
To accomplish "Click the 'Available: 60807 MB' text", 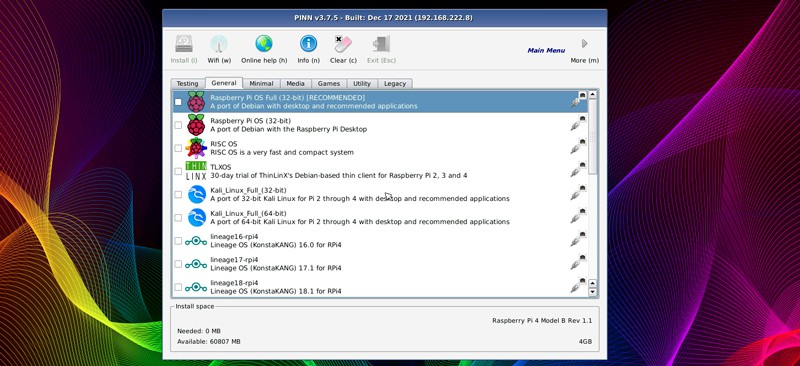I will (x=209, y=341).
